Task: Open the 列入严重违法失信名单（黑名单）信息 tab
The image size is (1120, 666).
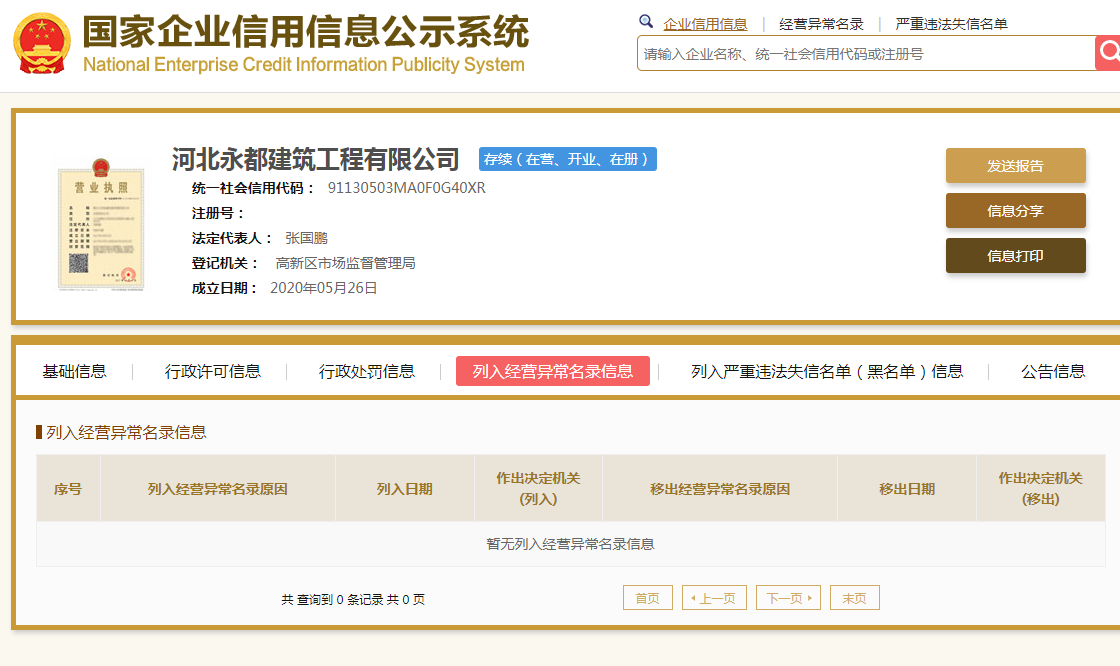Action: (x=827, y=372)
